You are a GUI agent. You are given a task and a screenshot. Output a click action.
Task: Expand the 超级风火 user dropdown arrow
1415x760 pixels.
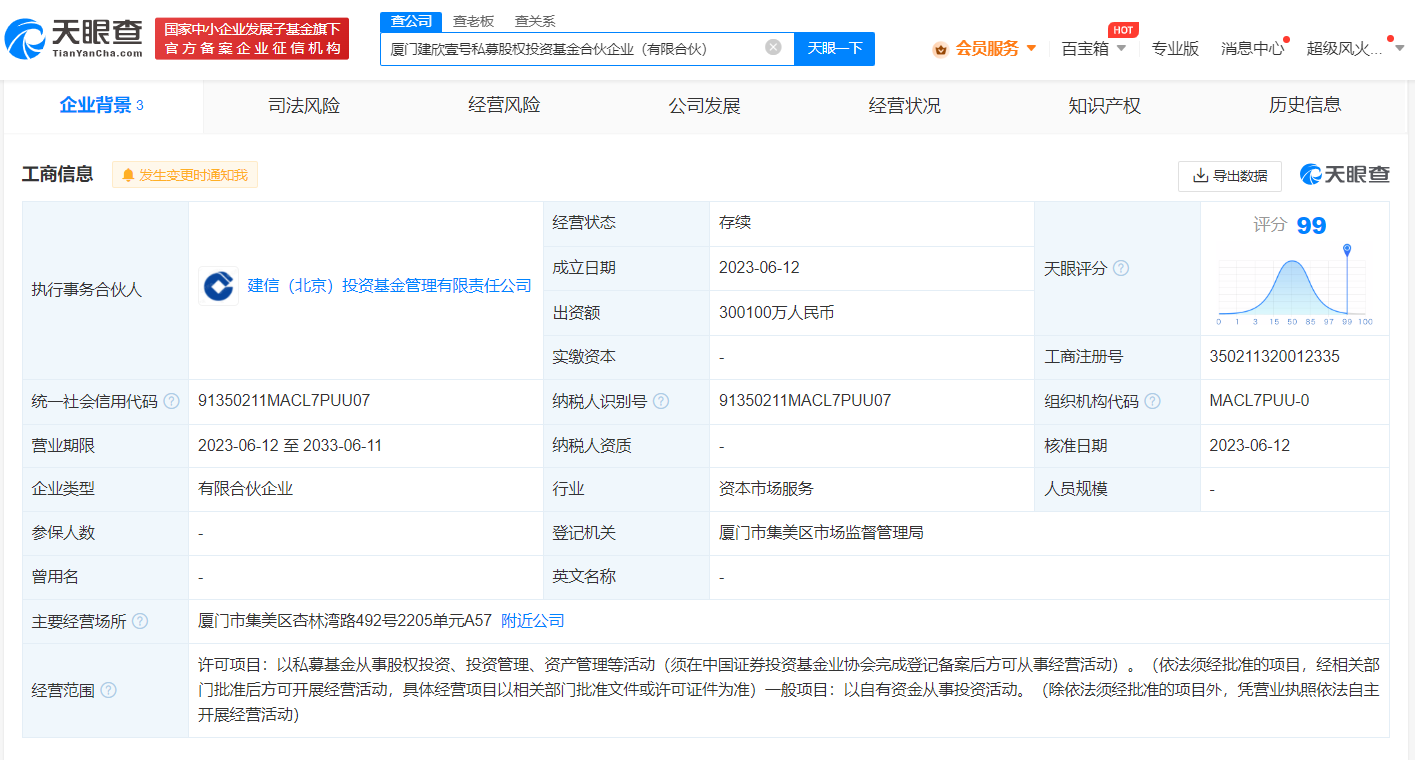point(1399,48)
